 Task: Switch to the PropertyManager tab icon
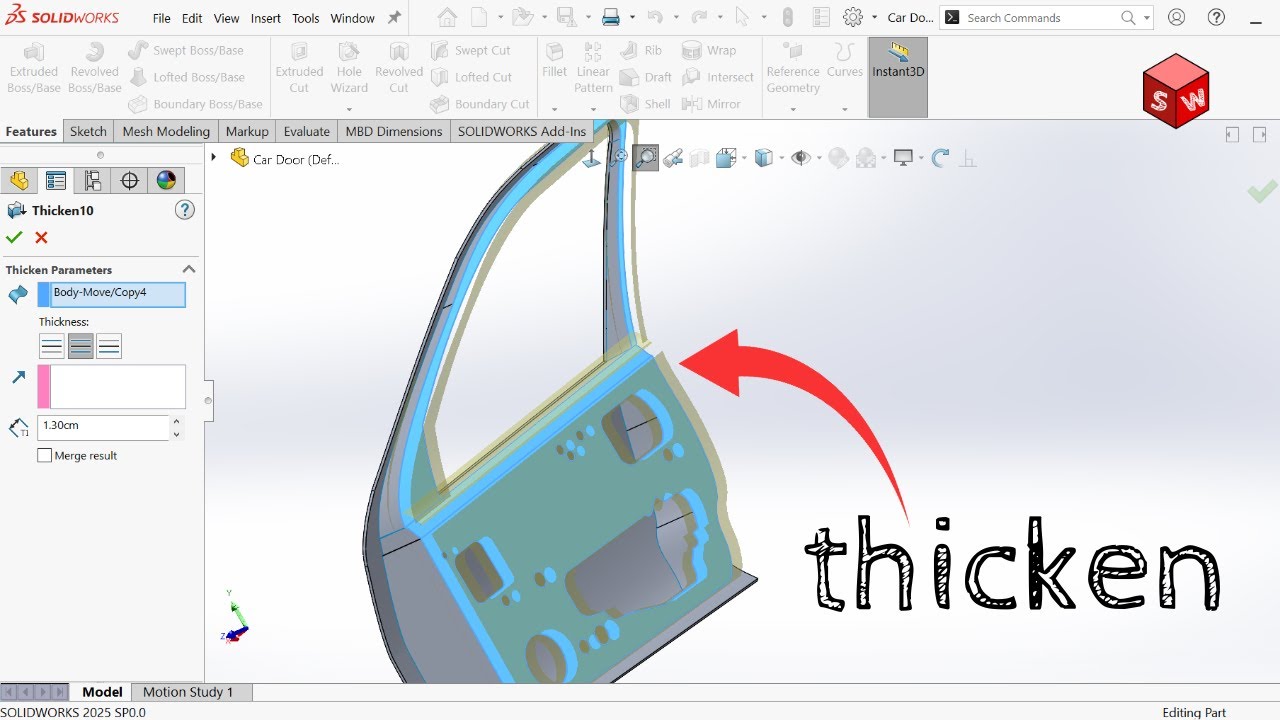(x=56, y=180)
